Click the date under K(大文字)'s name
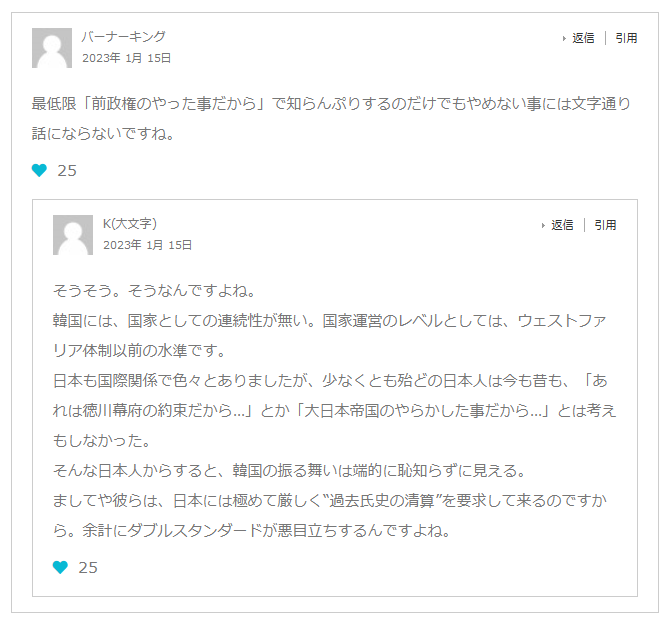The width and height of the screenshot is (669, 617). 148,245
